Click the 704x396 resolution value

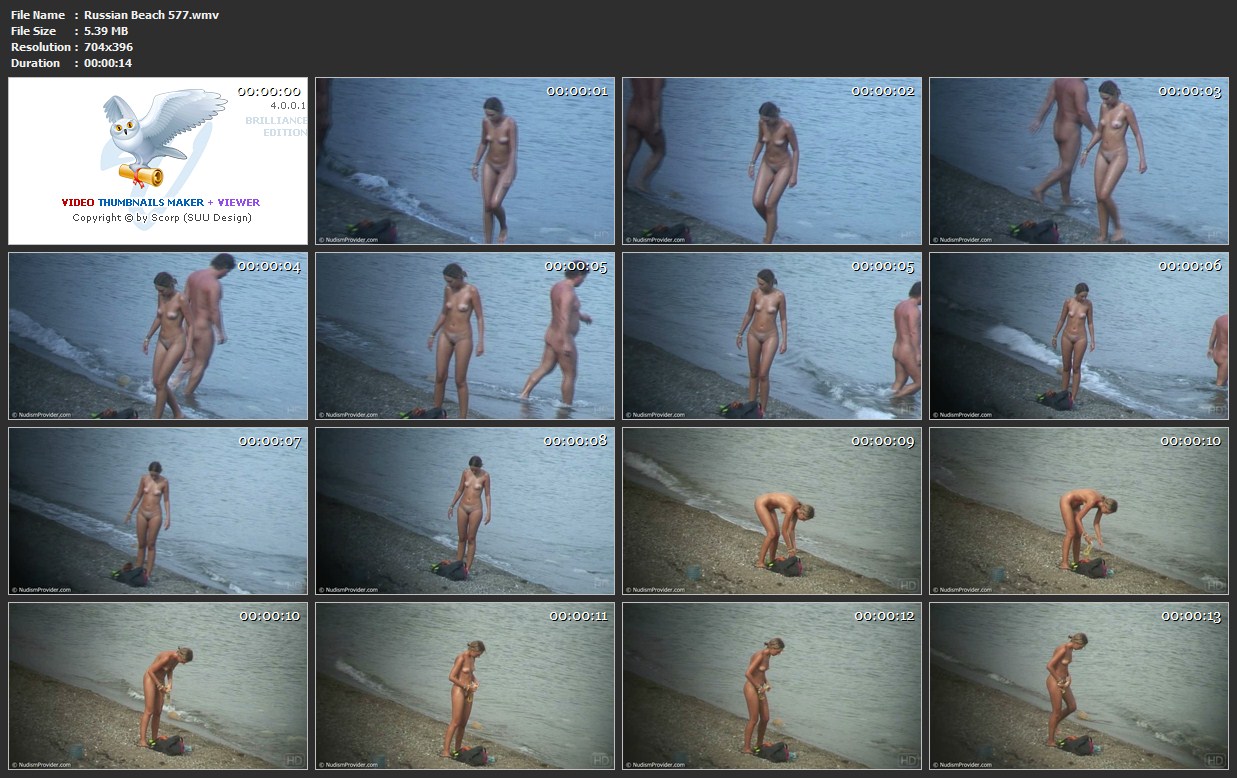pyautogui.click(x=108, y=47)
